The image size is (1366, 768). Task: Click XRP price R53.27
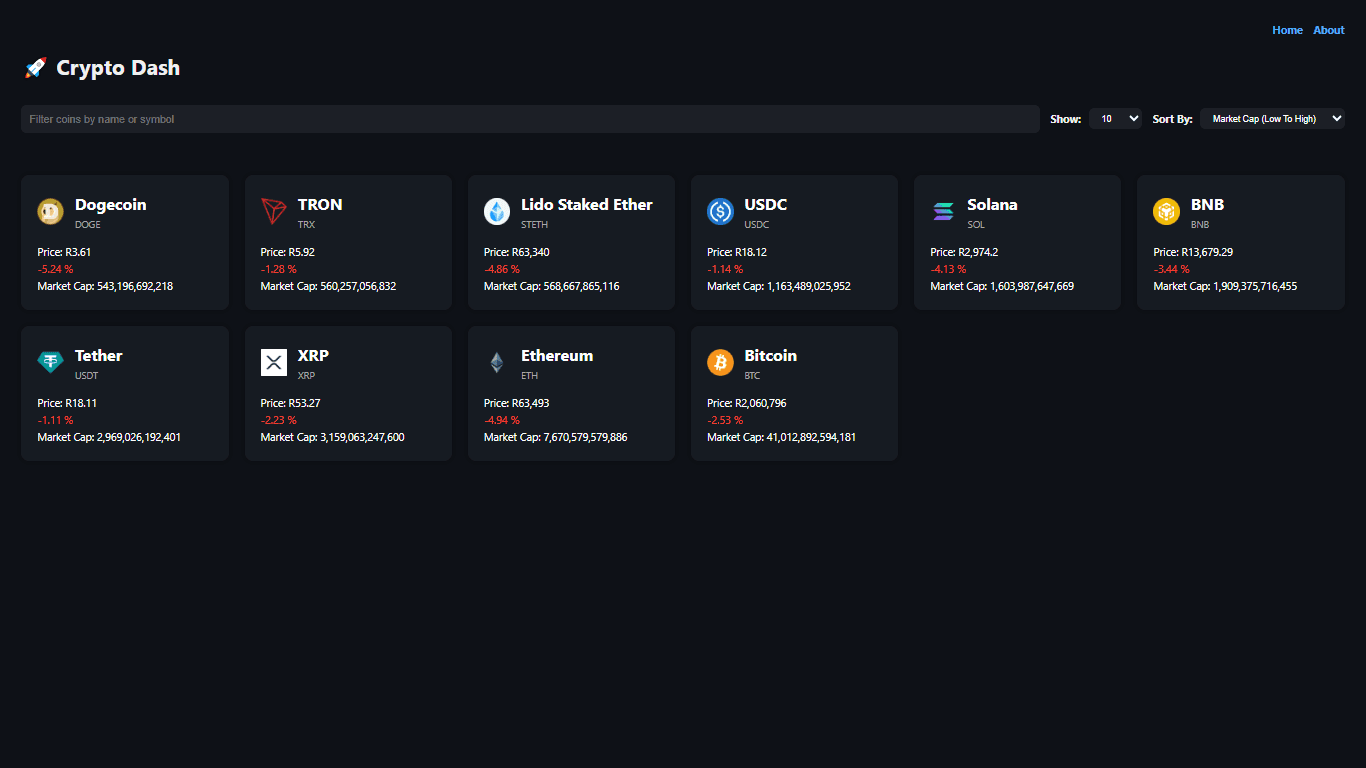291,403
